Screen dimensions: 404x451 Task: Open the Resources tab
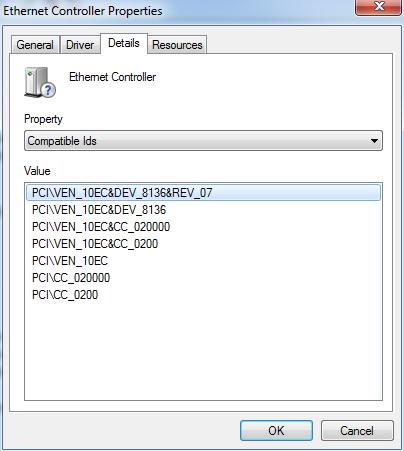tap(177, 45)
